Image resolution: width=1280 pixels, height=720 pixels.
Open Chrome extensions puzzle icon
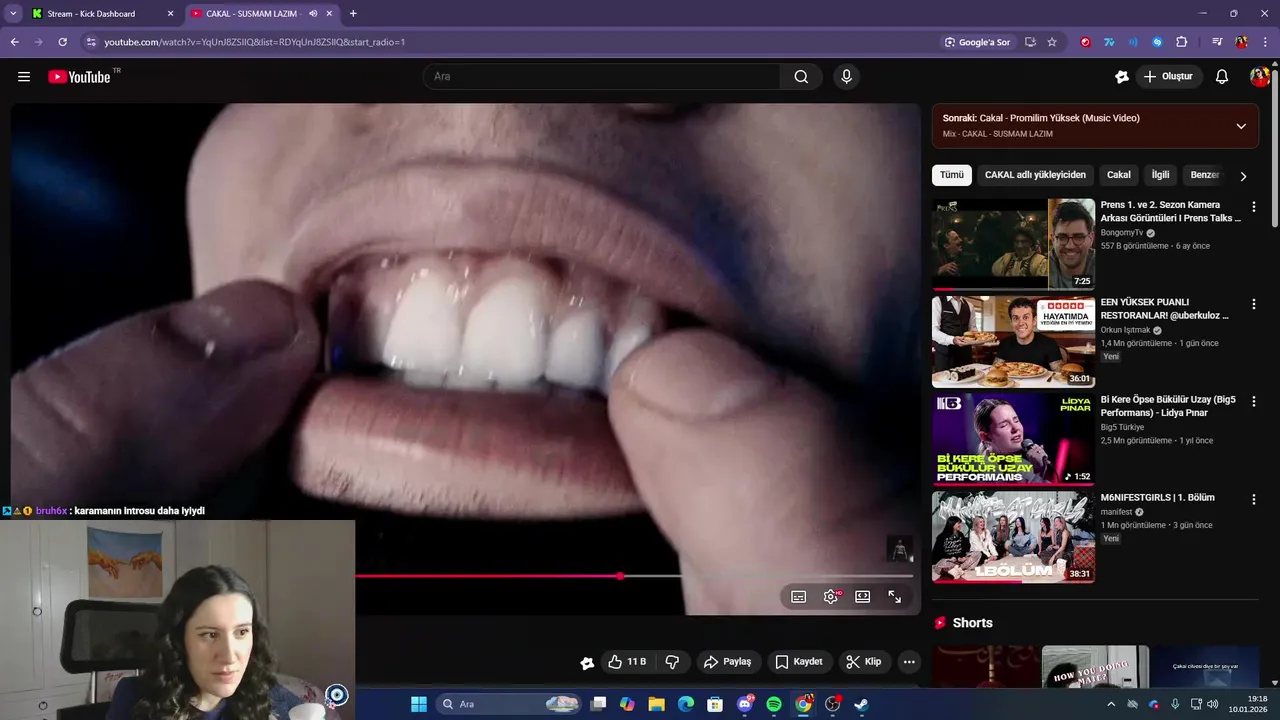point(1181,42)
